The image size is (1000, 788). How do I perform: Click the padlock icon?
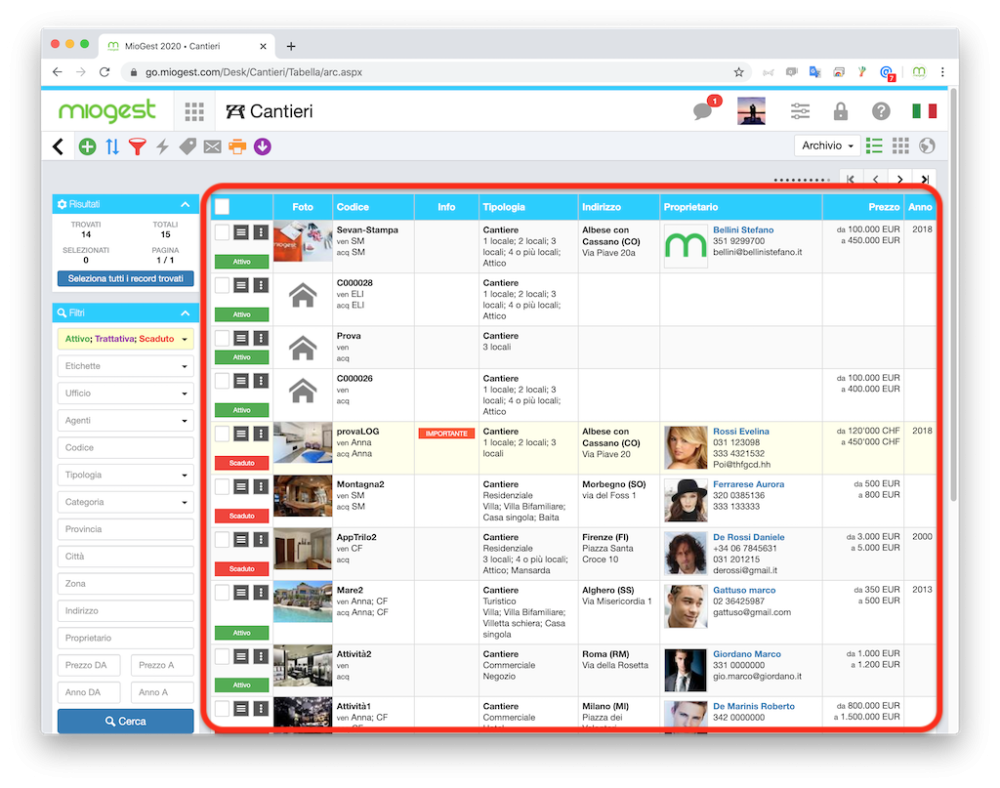[x=841, y=112]
